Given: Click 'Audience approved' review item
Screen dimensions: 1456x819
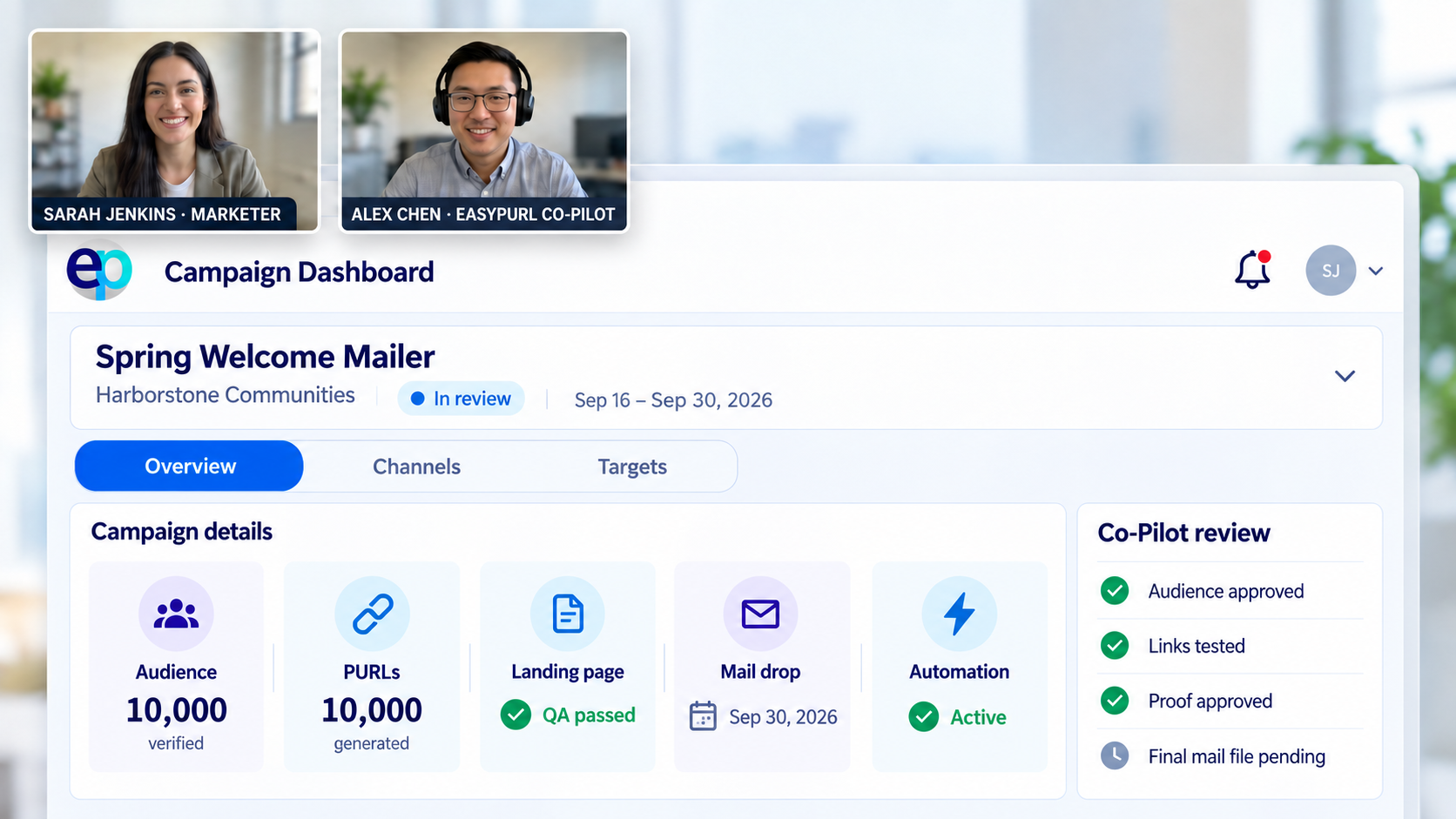Looking at the screenshot, I should click(x=1226, y=592).
